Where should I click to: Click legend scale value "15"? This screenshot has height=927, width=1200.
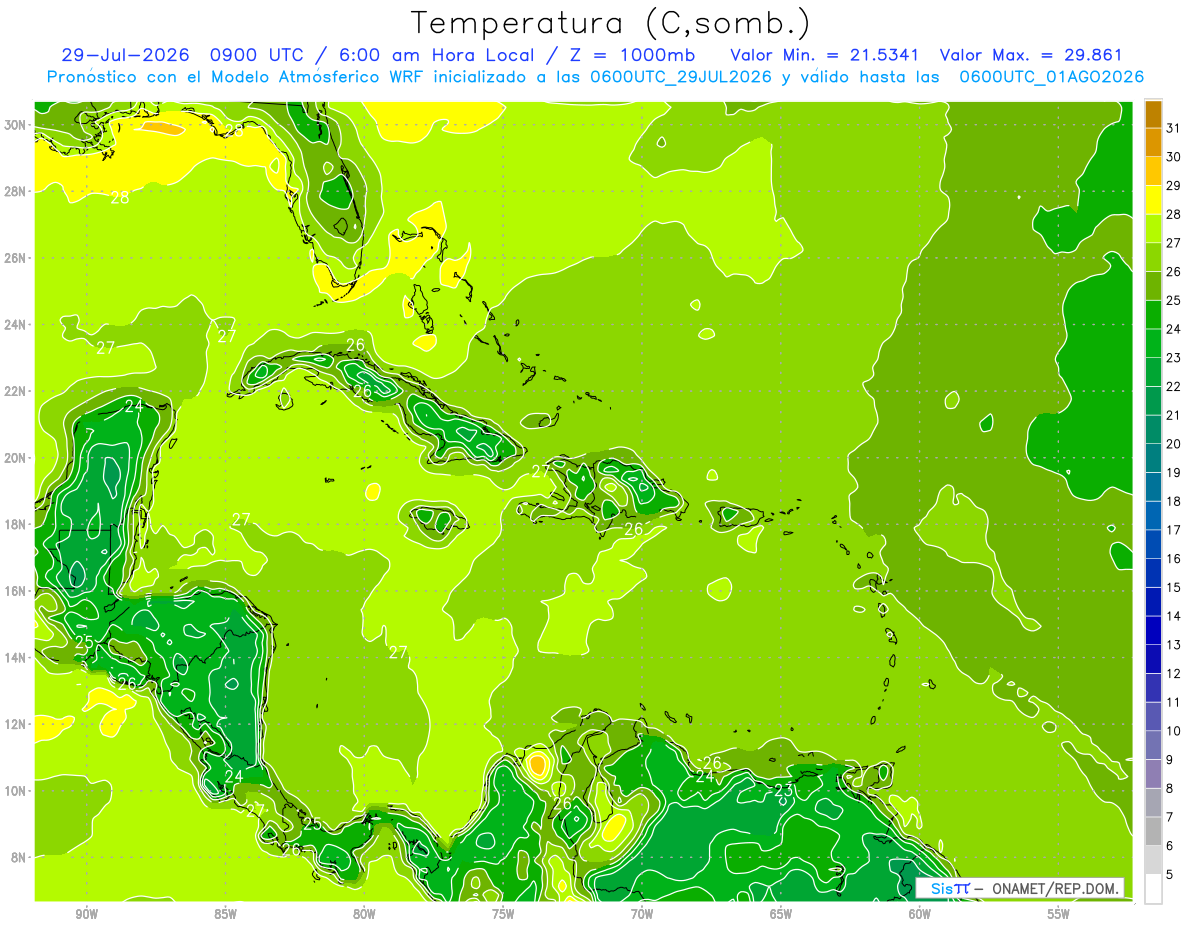click(x=1174, y=587)
